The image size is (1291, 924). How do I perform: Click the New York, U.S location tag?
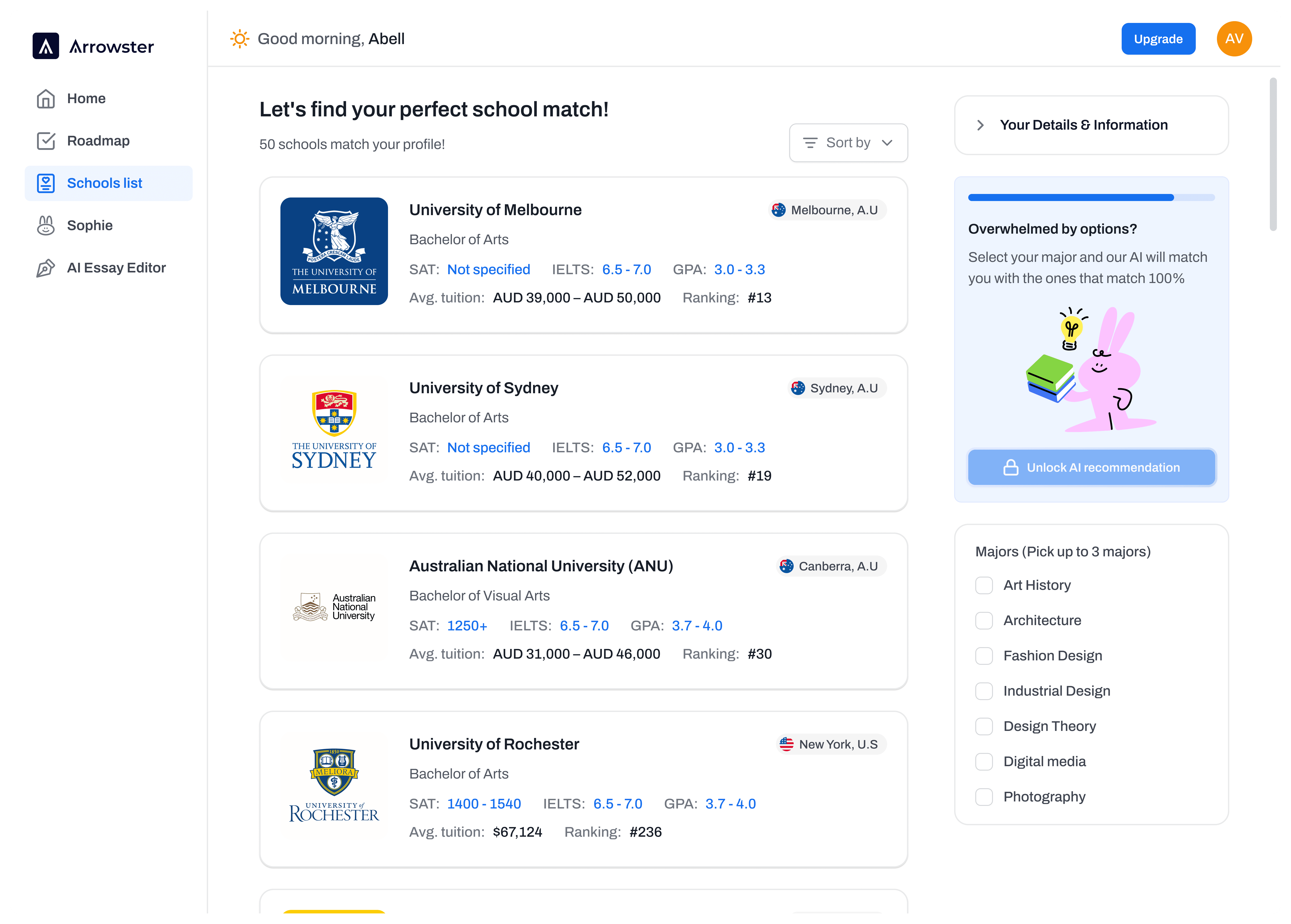click(831, 744)
